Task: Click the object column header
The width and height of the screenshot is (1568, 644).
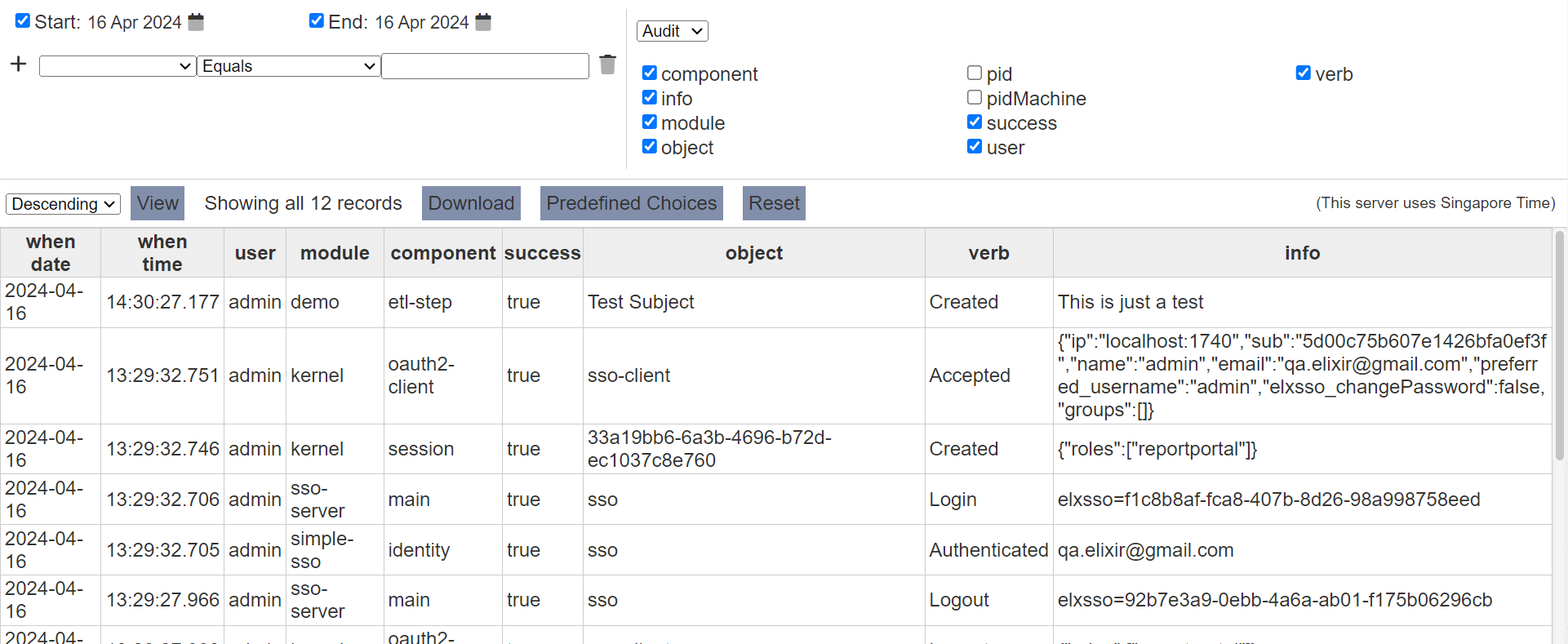Action: 753,253
